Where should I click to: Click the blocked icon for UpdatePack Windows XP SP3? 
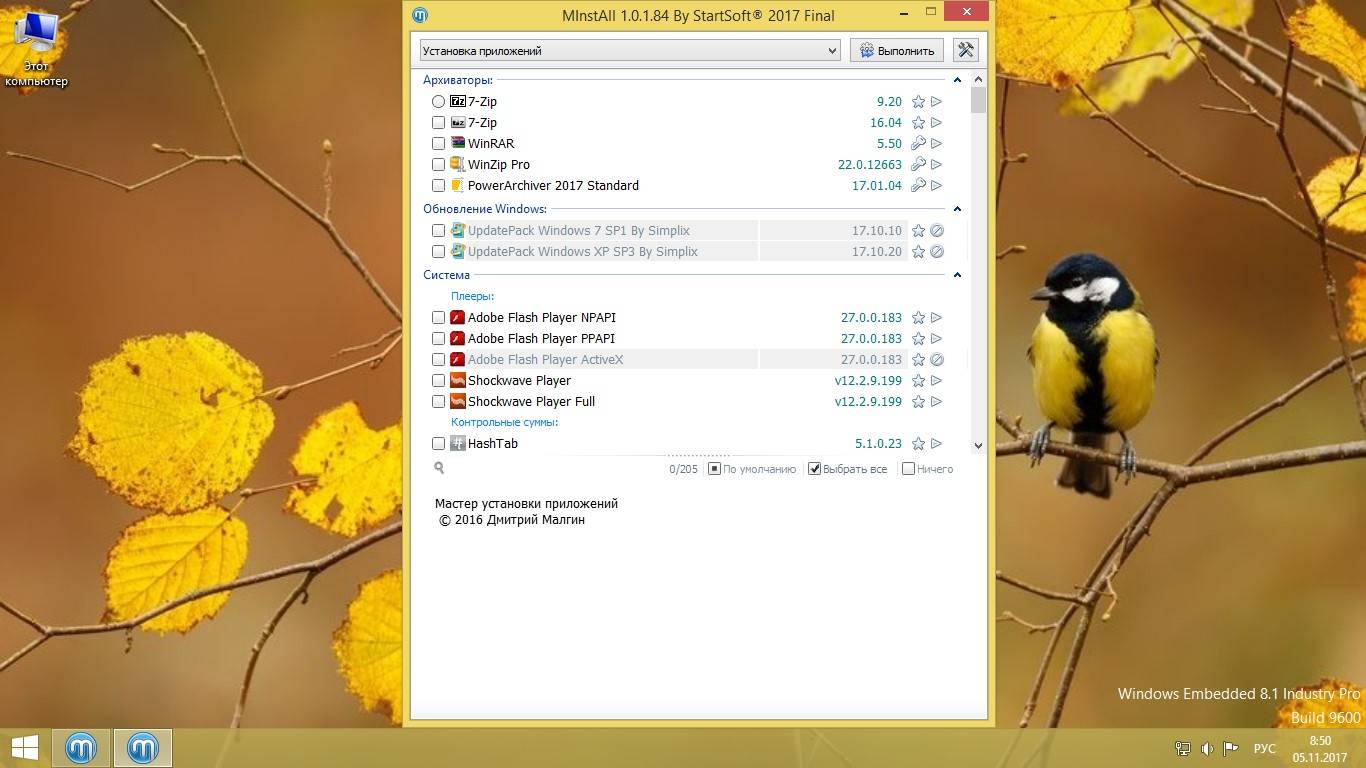click(x=937, y=252)
